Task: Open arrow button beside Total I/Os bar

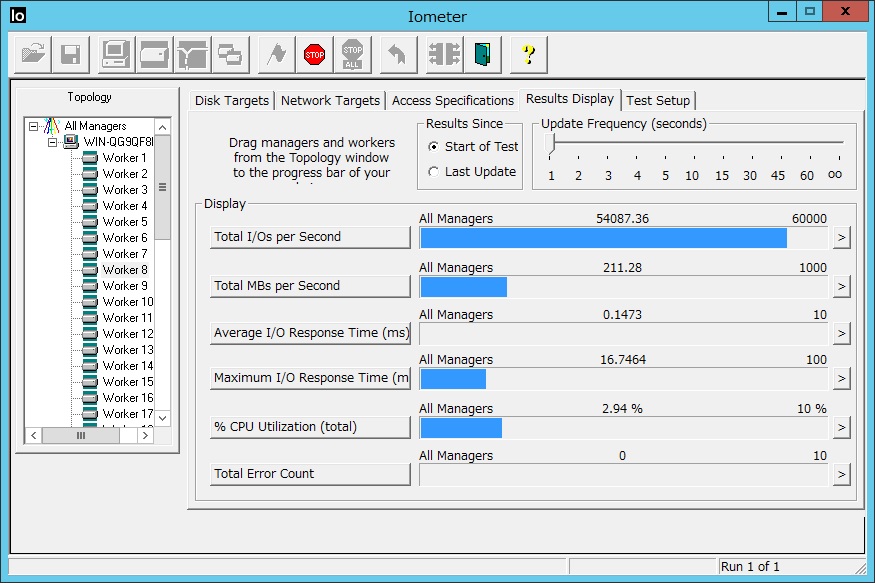Action: pos(841,237)
